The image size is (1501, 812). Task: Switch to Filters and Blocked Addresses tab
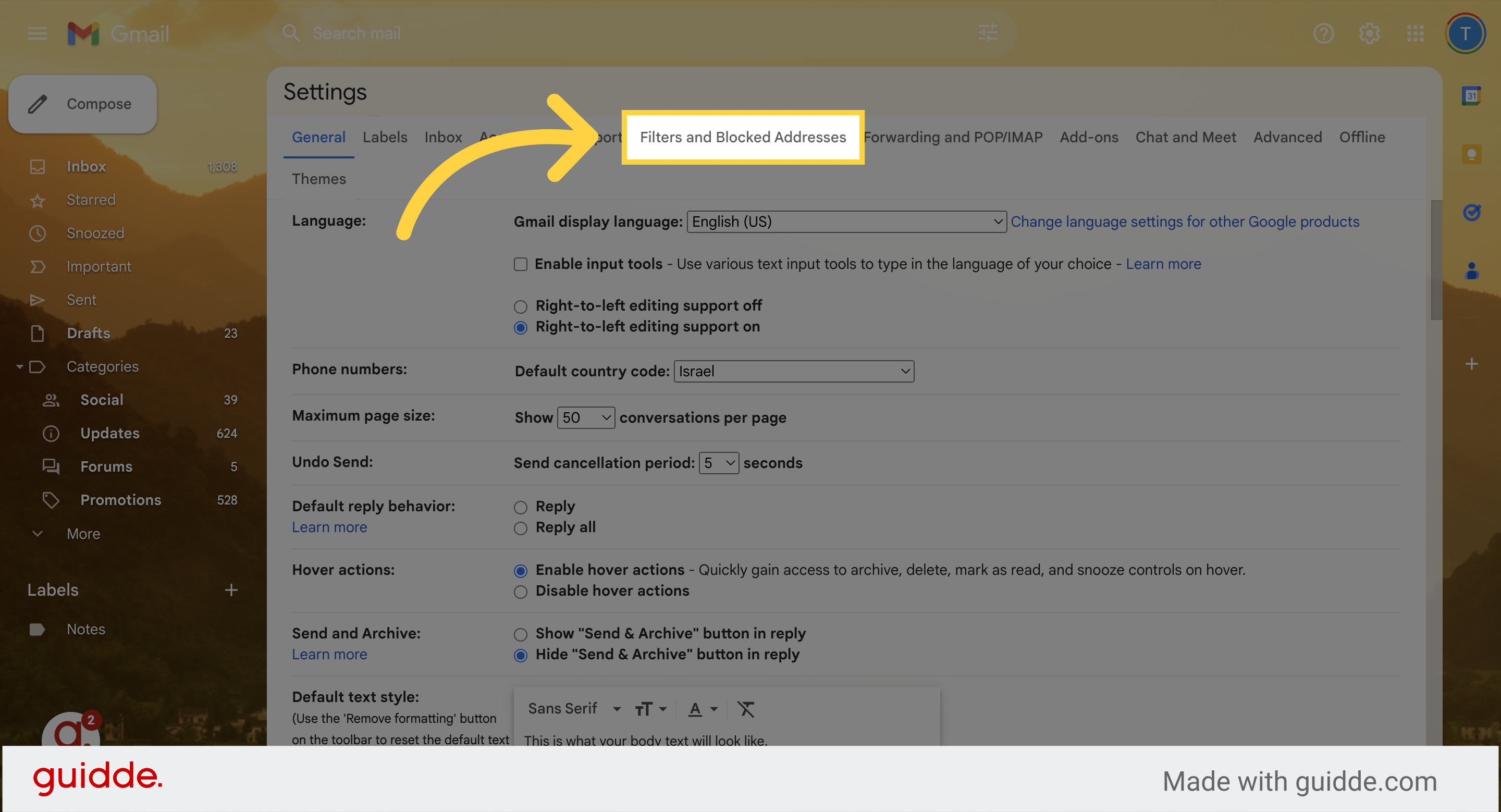[x=742, y=137]
